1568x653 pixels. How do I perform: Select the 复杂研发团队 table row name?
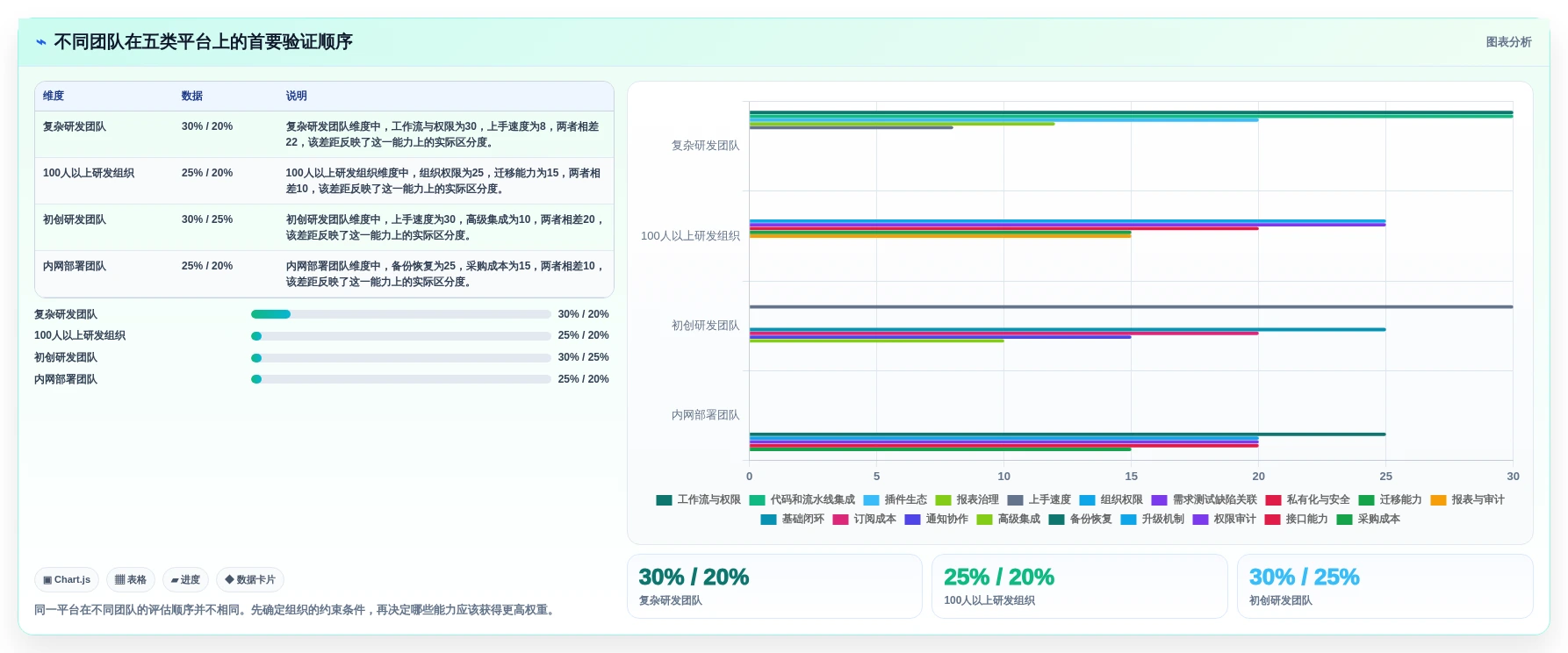pos(75,126)
